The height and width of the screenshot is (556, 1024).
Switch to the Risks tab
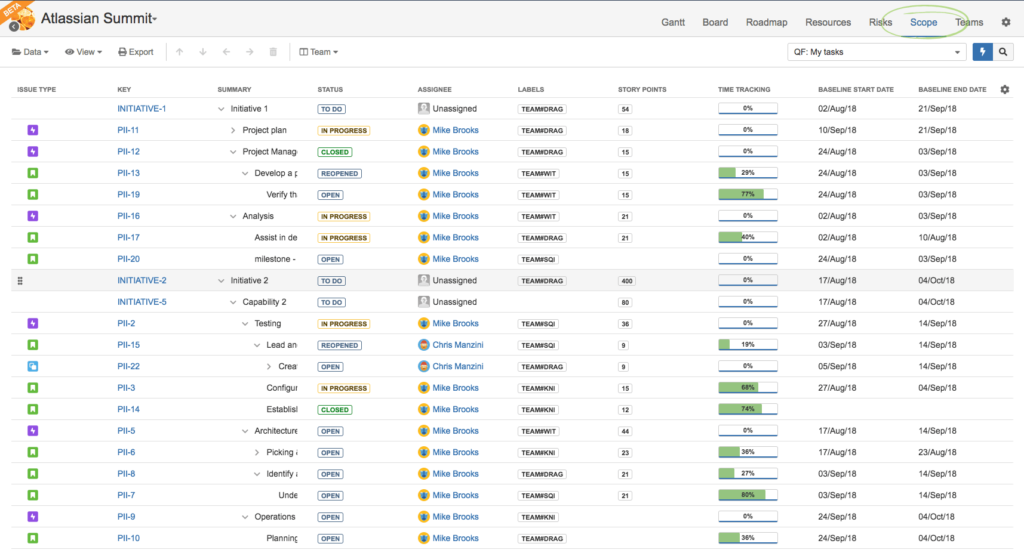click(880, 22)
